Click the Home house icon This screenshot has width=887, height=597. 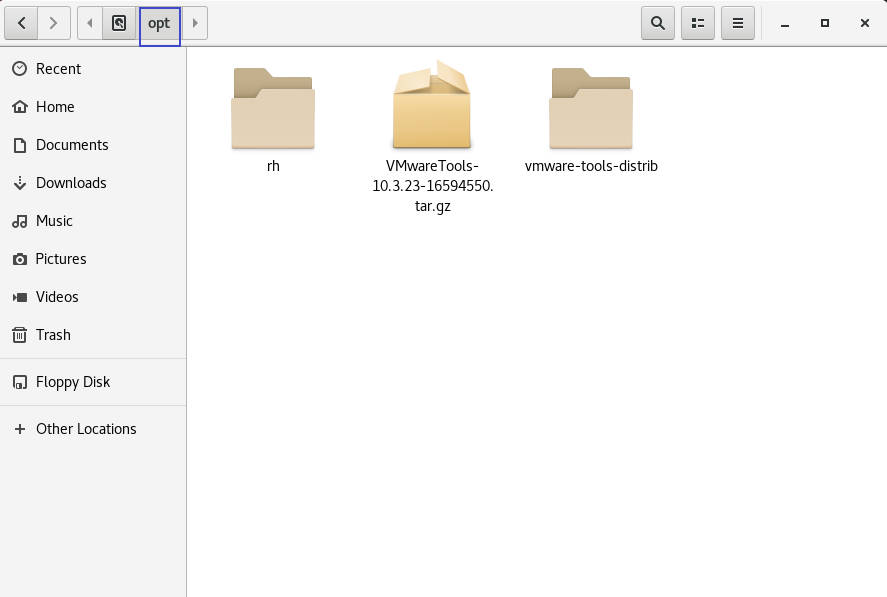click(x=20, y=106)
